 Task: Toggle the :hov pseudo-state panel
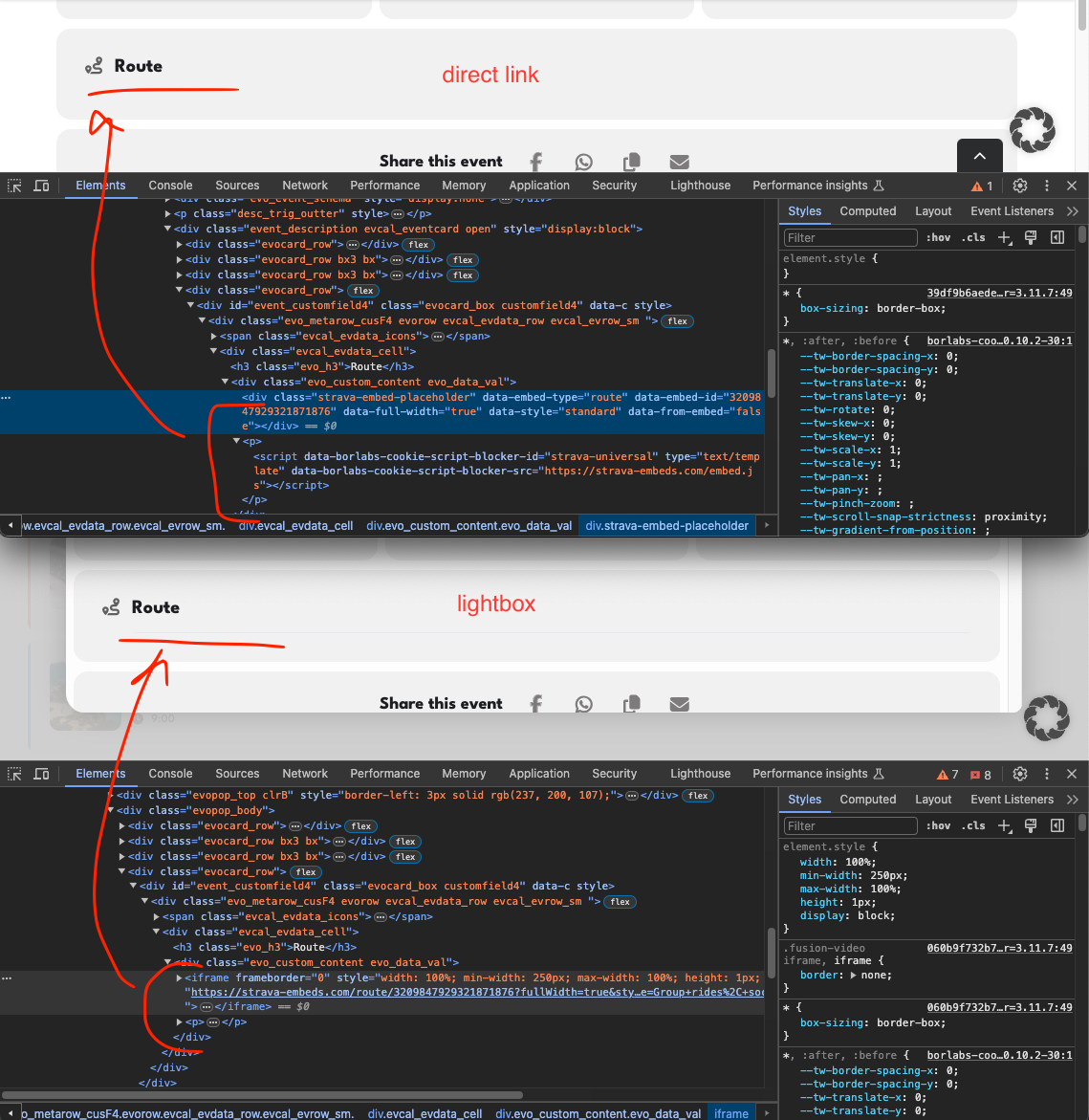click(938, 237)
